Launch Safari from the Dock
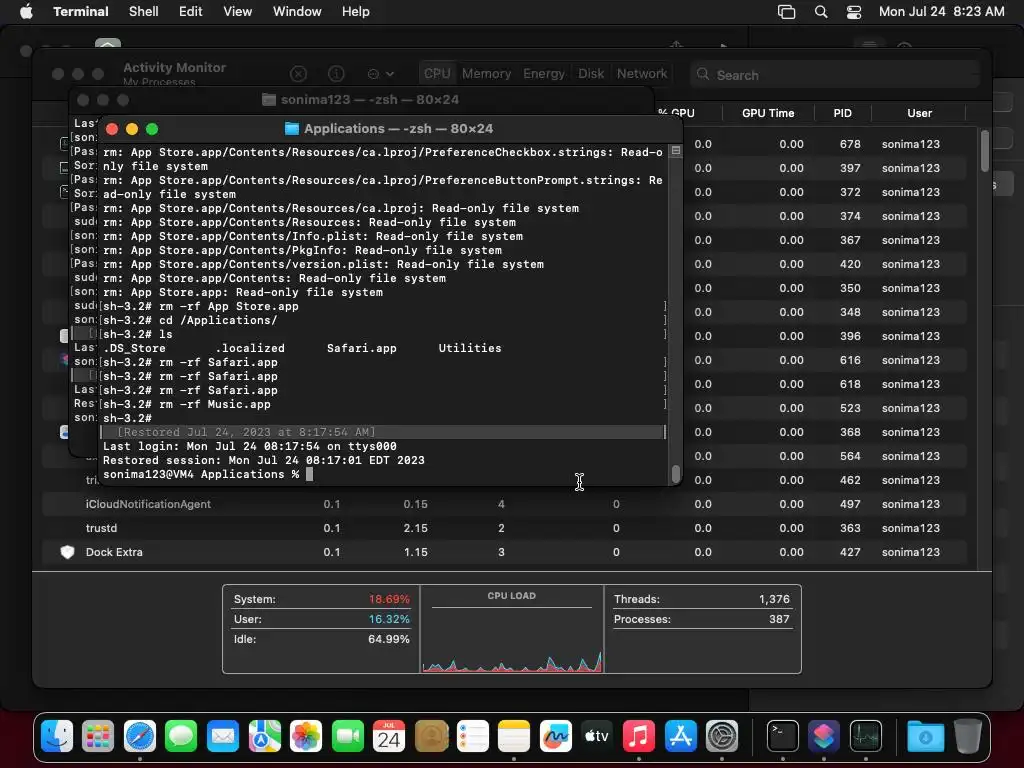 [140, 736]
